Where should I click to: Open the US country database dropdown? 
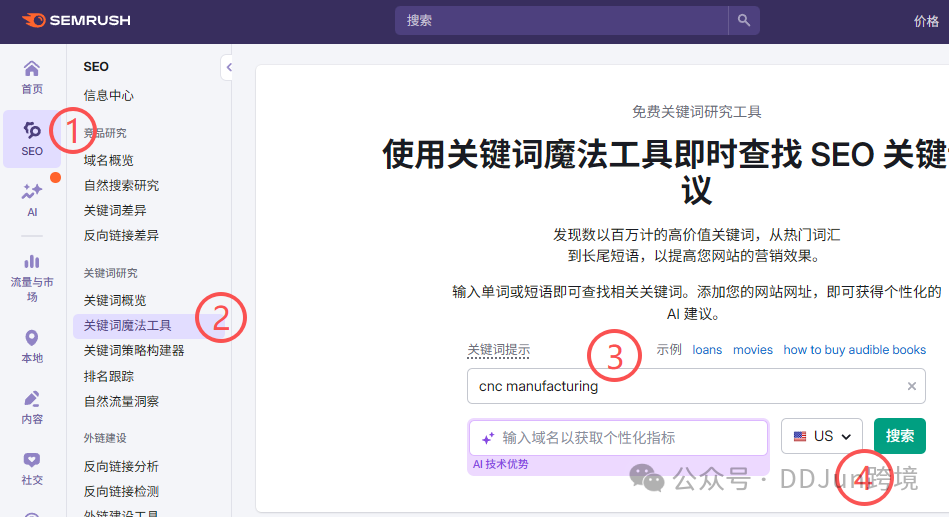click(822, 436)
